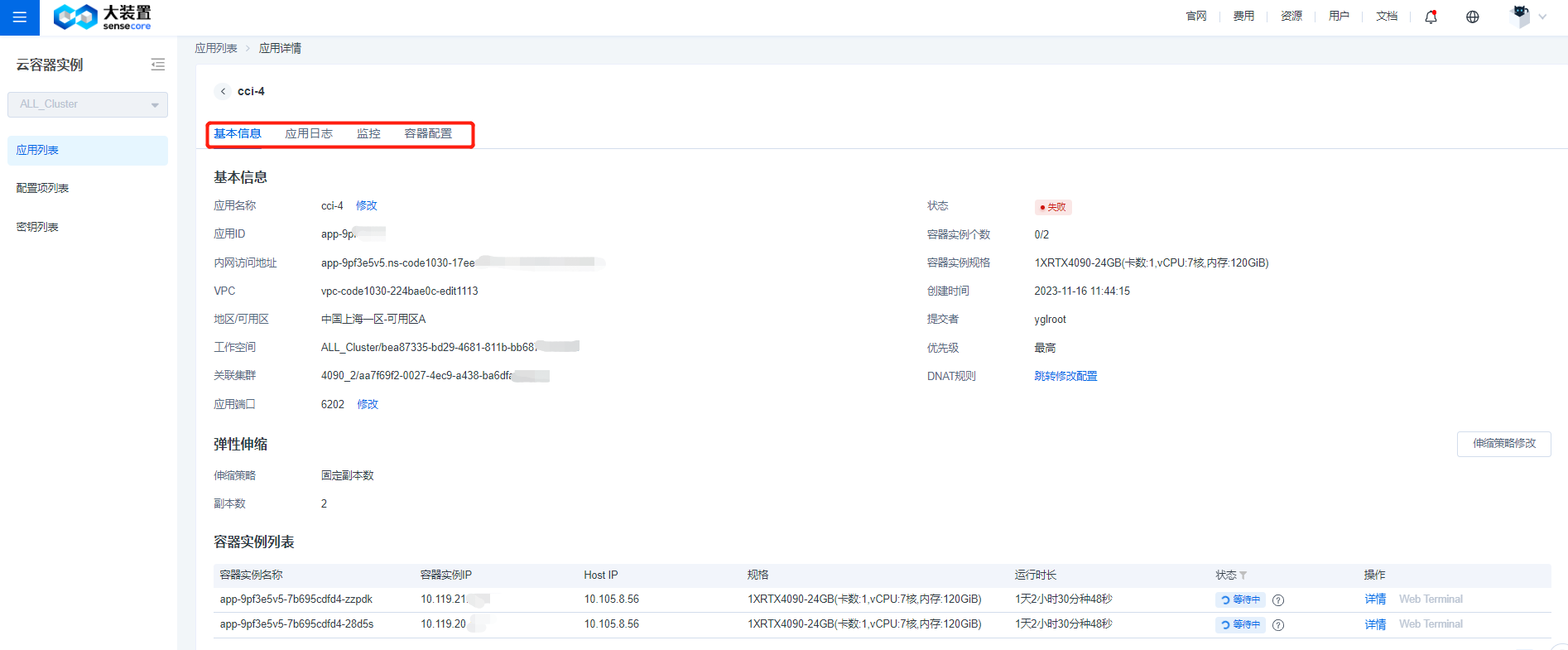Viewport: 1568px width, 650px height.
Task: Open the notification bell
Action: (1431, 17)
